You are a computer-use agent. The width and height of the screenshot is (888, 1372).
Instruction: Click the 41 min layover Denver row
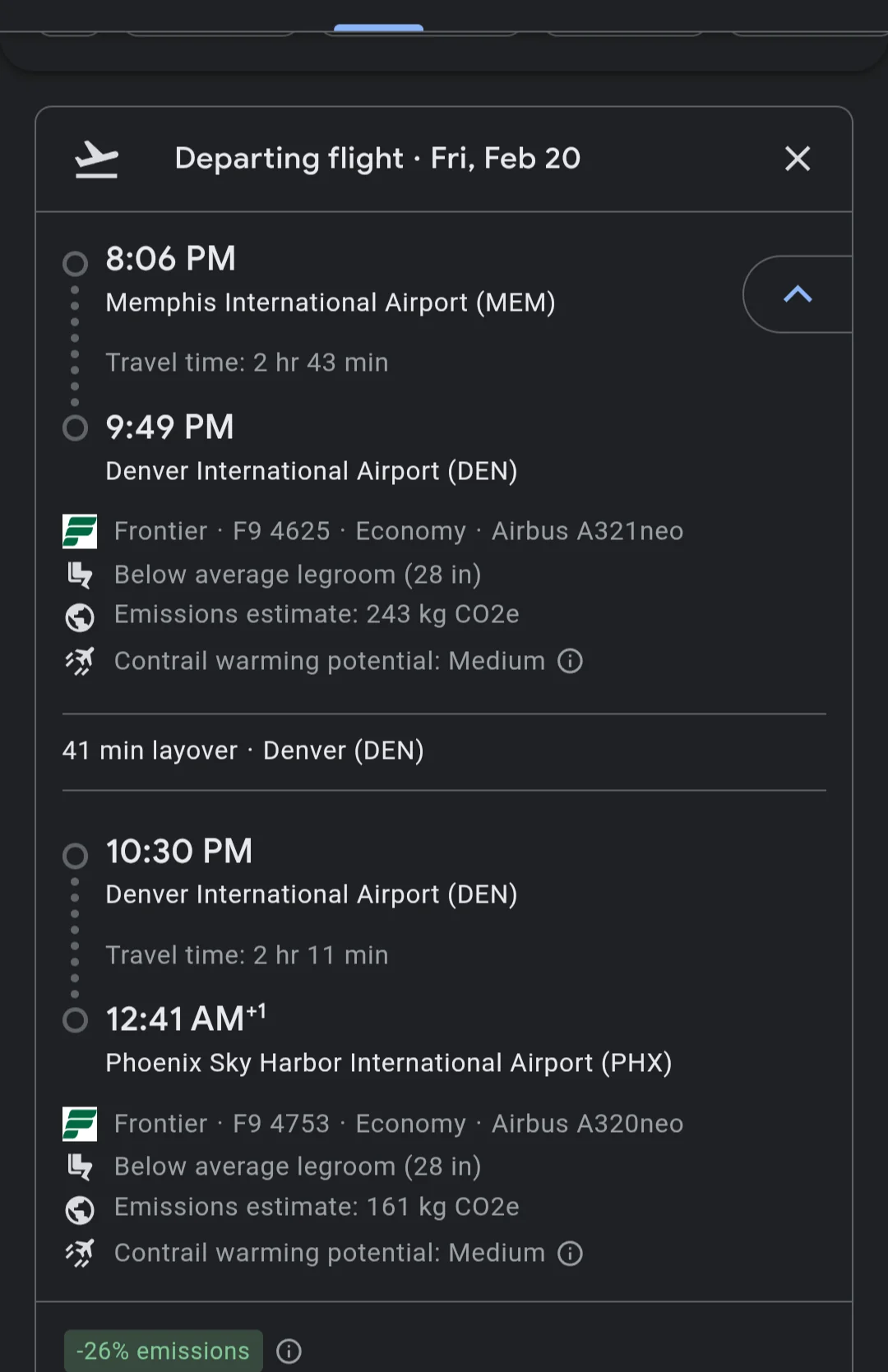[243, 751]
